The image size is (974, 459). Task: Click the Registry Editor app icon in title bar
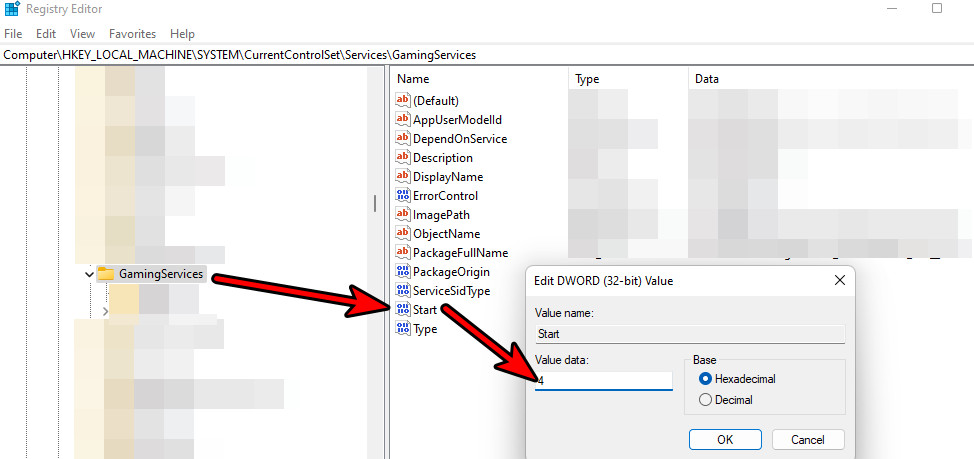12,9
